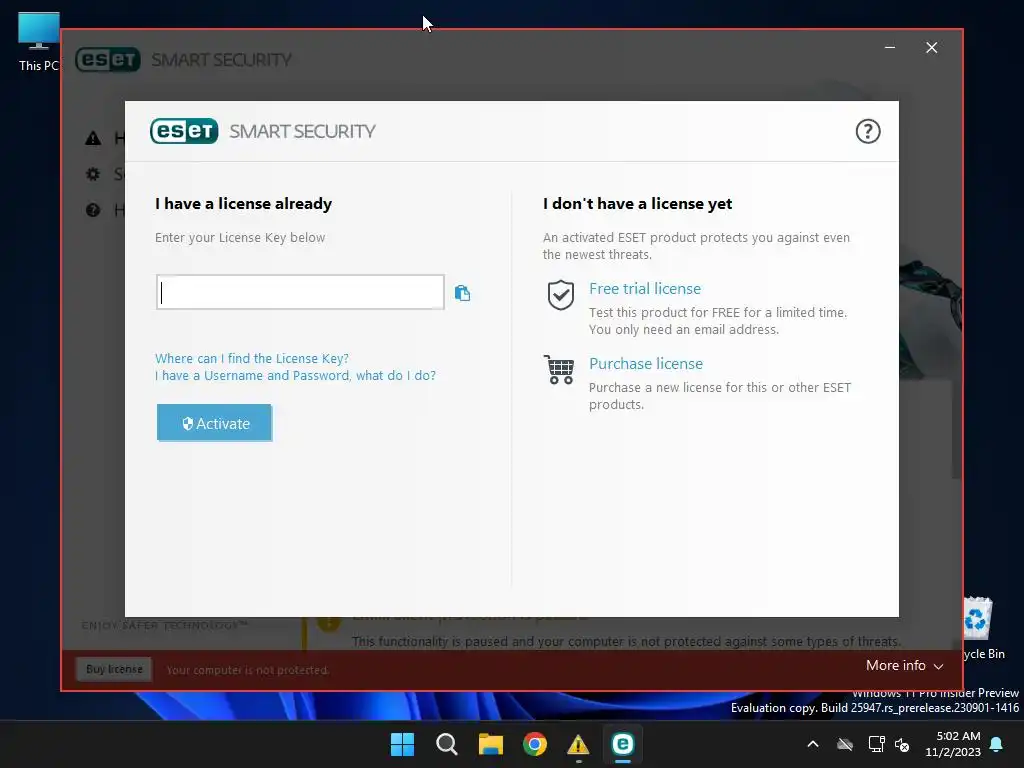The image size is (1024, 768).
Task: Click the cloud sync tray icon
Action: tap(844, 744)
